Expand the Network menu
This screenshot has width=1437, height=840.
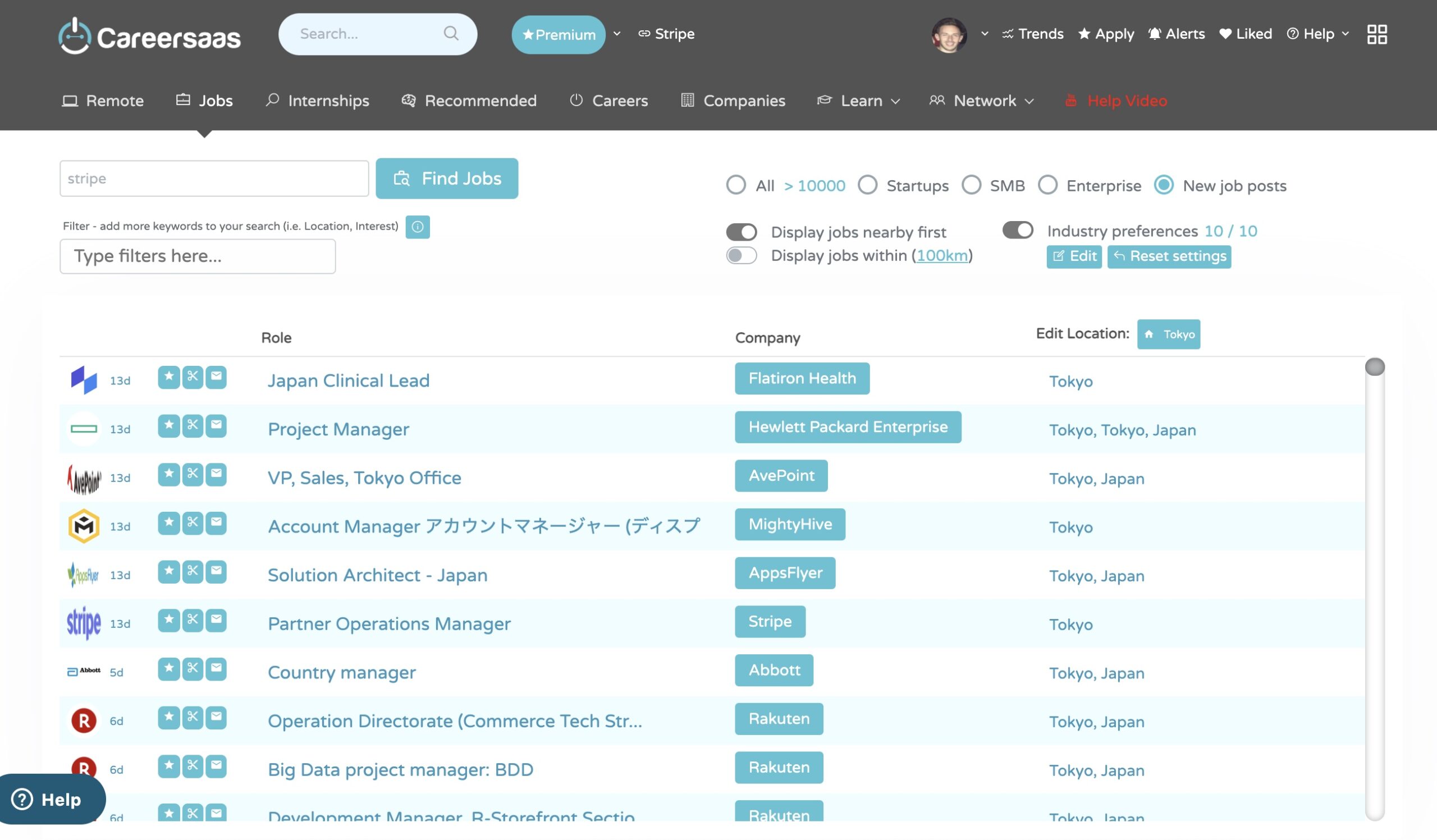(x=981, y=101)
